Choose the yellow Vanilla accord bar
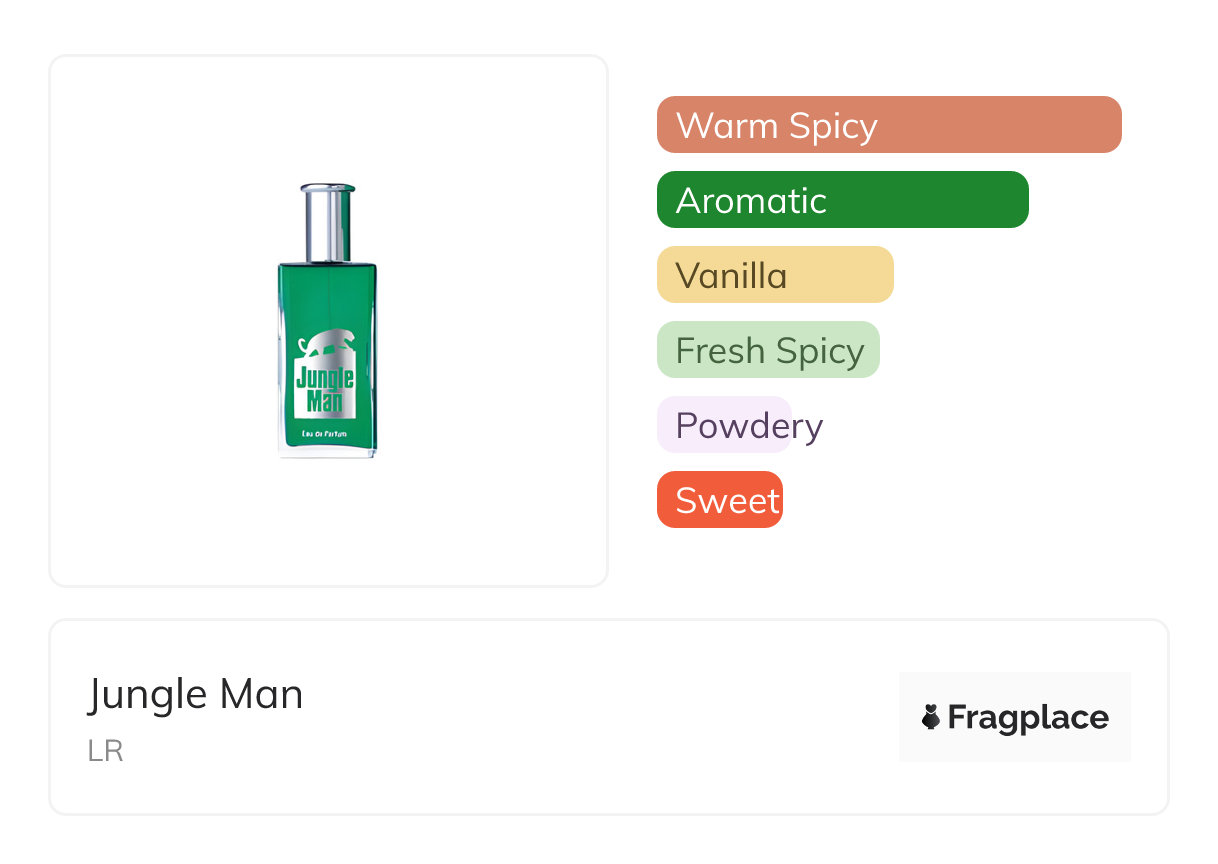The height and width of the screenshot is (864, 1218). point(774,275)
